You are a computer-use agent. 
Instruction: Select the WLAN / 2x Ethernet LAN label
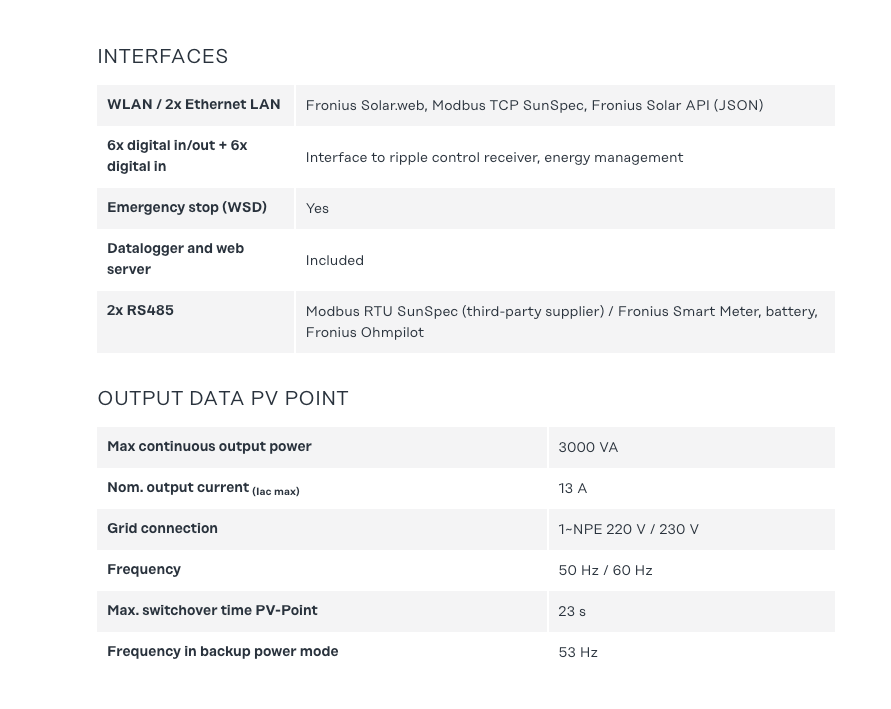pos(194,104)
